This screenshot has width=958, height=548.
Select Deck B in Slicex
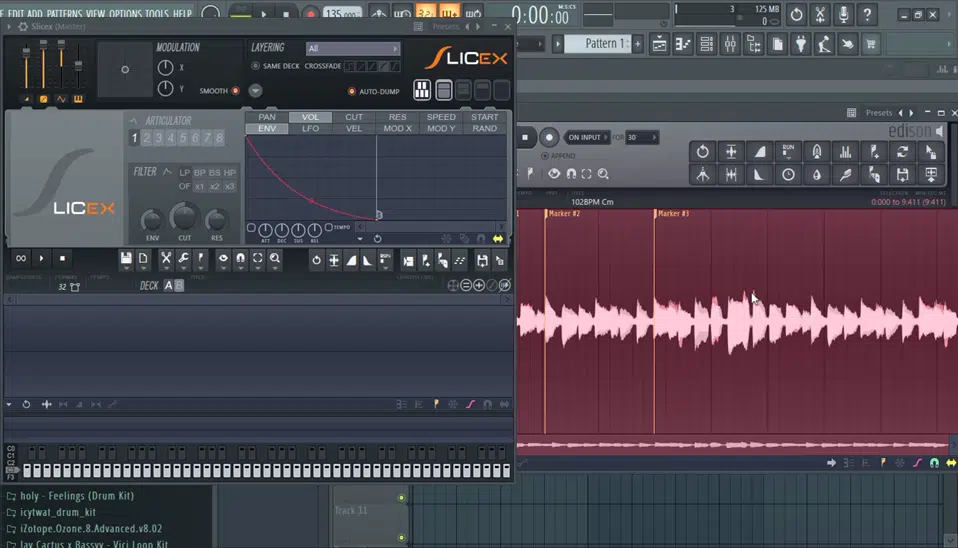point(179,285)
